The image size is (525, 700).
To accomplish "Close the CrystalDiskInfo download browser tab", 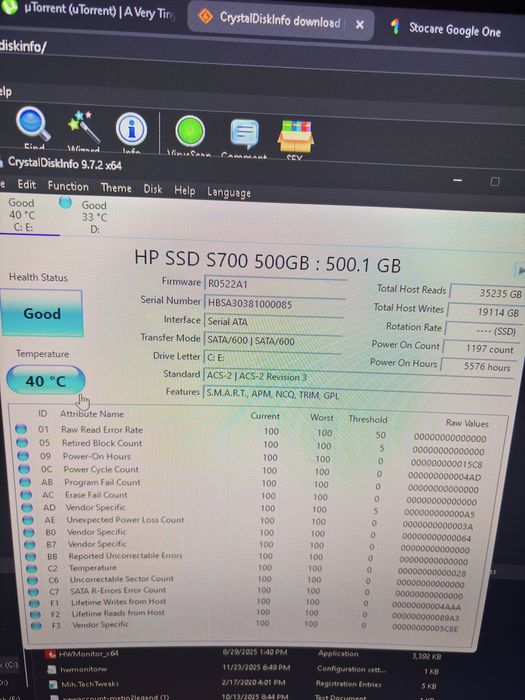I will [359, 25].
